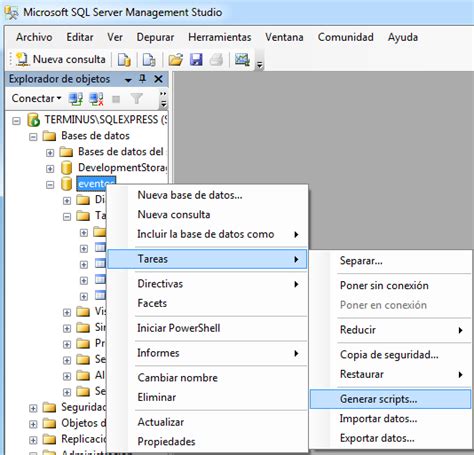This screenshot has height=455, width=474.
Task: Choose Eliminar in context menu
Action: click(x=207, y=397)
